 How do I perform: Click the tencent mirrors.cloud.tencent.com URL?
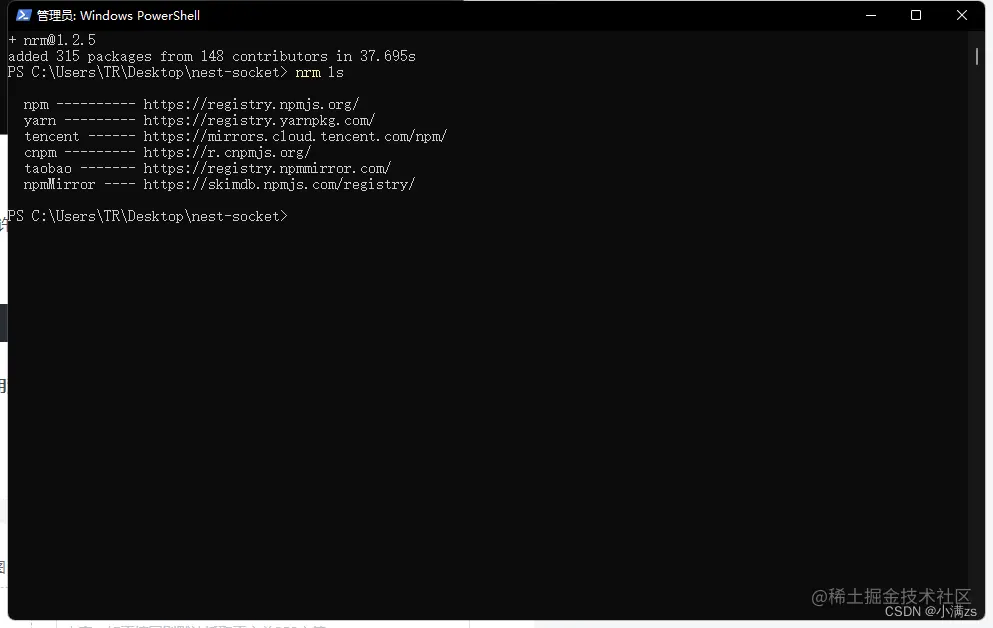point(295,136)
